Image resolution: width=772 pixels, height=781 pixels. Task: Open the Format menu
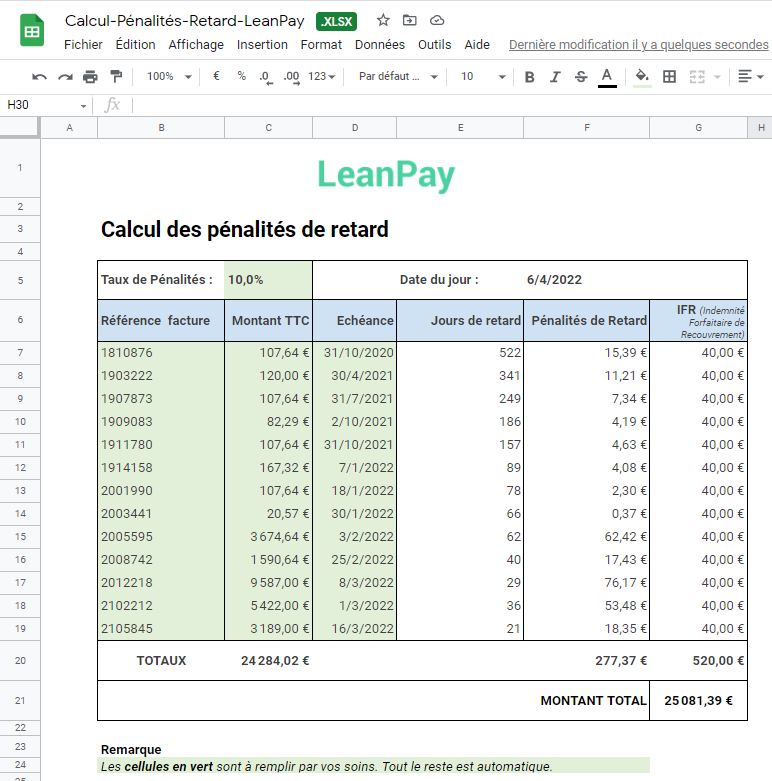pyautogui.click(x=321, y=44)
